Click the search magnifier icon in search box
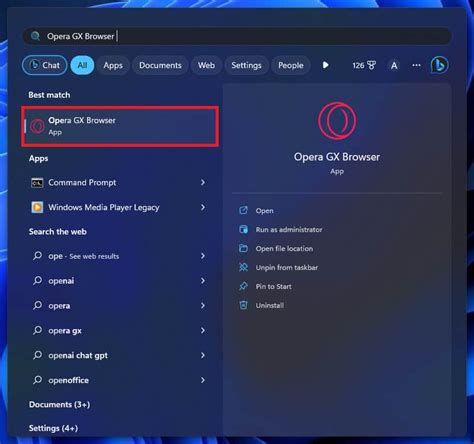 [35, 36]
